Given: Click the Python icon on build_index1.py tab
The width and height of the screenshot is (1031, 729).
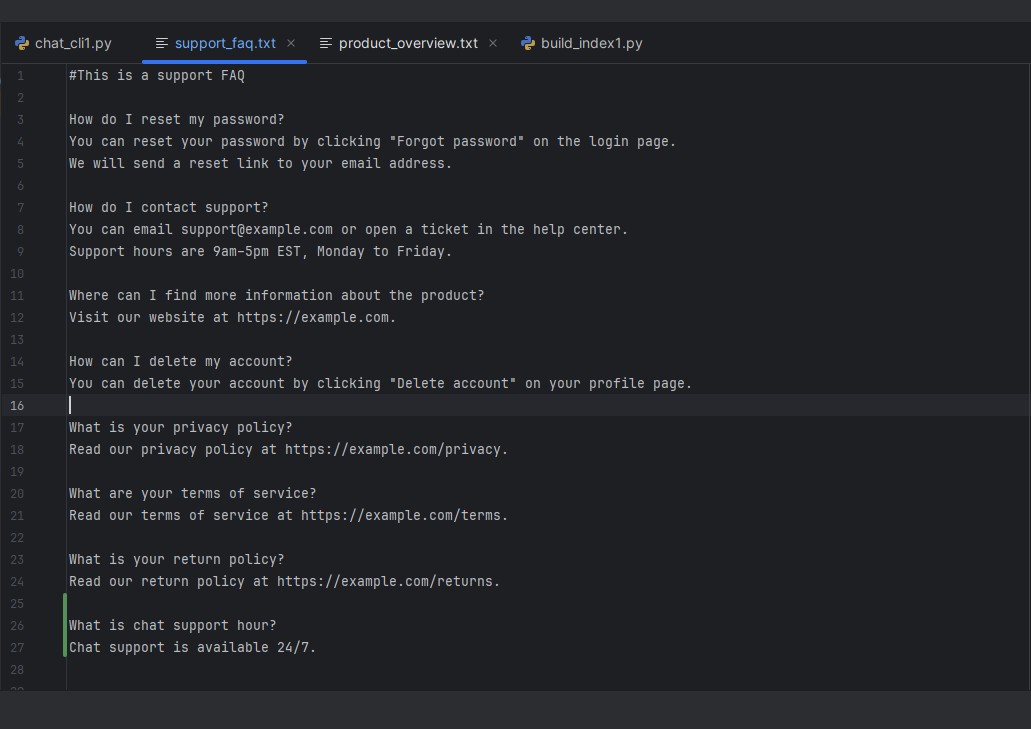Looking at the screenshot, I should pyautogui.click(x=527, y=43).
